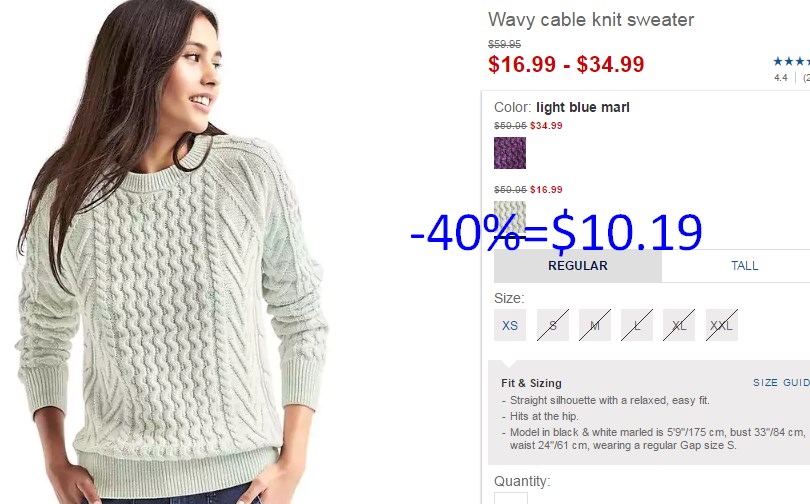Click the 4.4 rating score
Image resolution: width=810 pixels, height=504 pixels.
click(781, 78)
